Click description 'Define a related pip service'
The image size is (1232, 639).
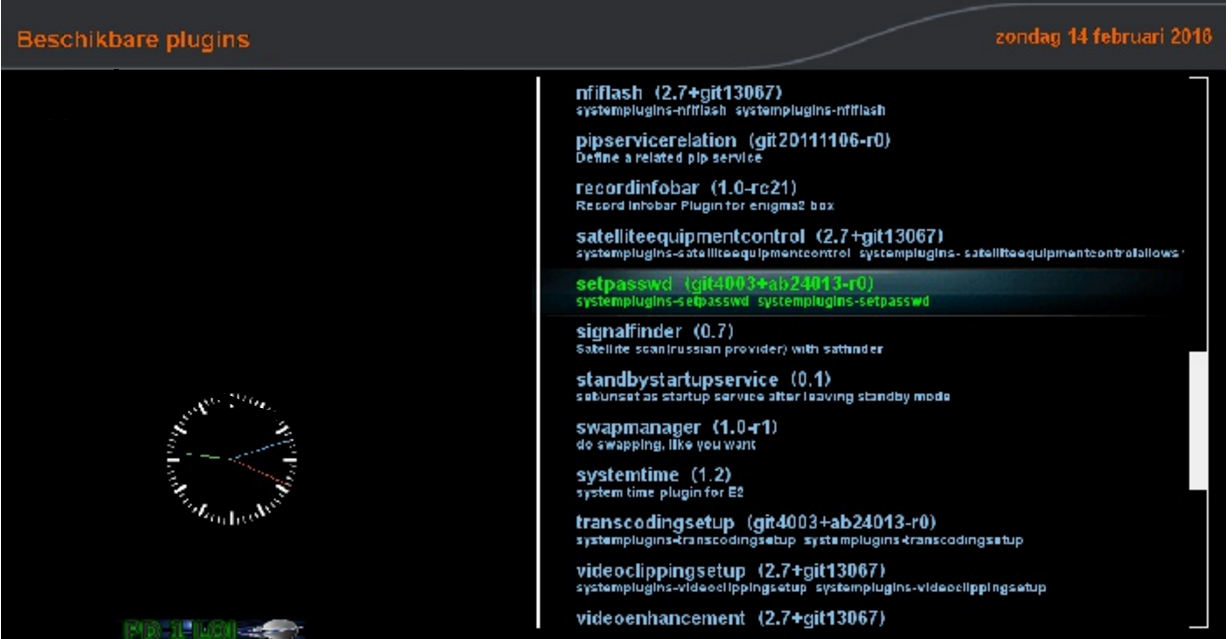669,158
